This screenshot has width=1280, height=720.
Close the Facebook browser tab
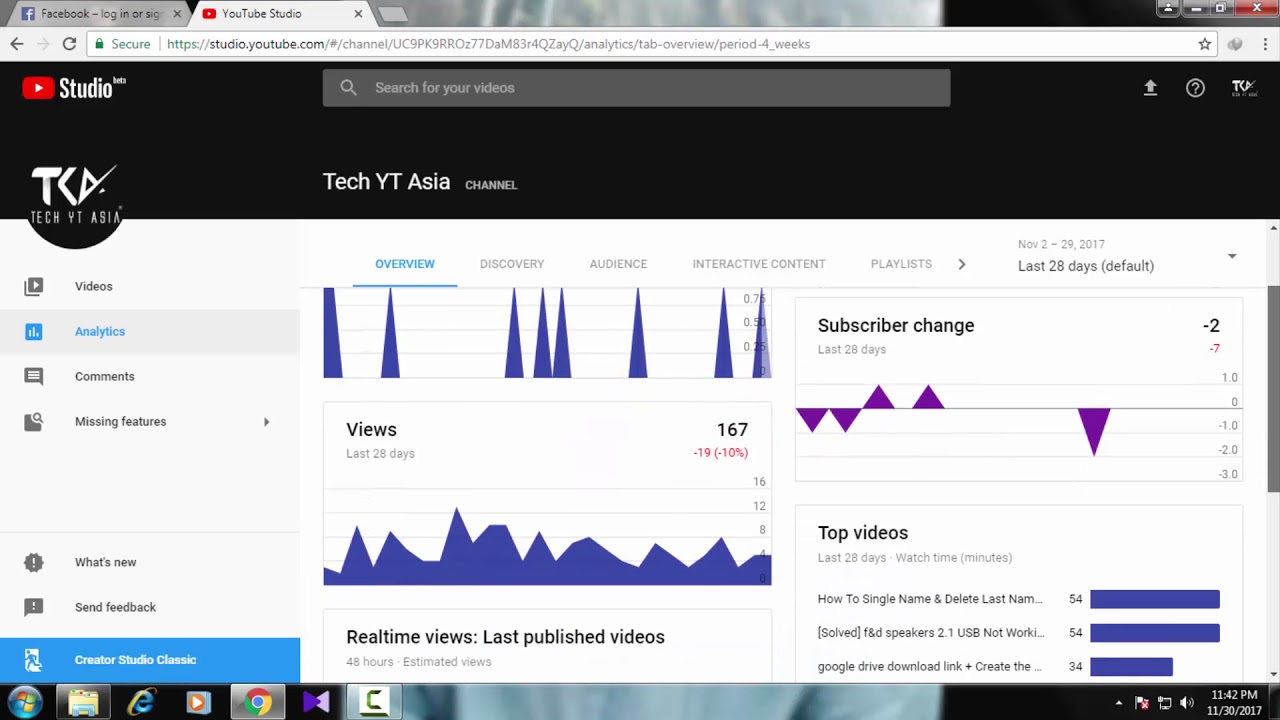(x=177, y=14)
